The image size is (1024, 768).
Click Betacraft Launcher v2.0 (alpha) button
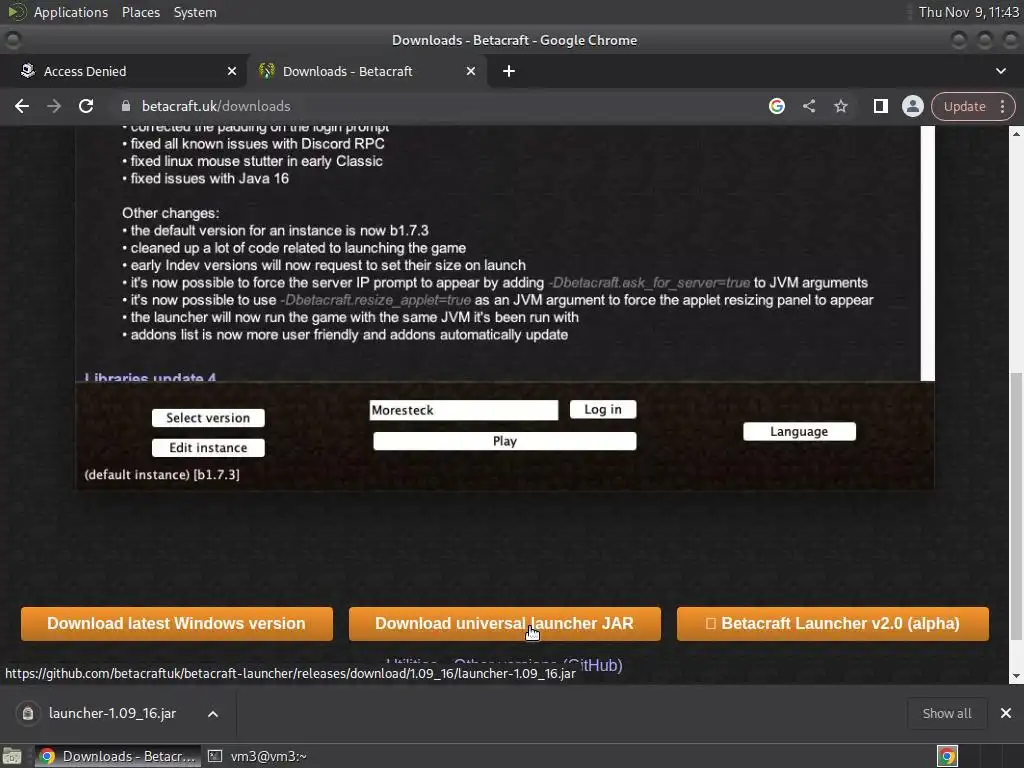(833, 624)
